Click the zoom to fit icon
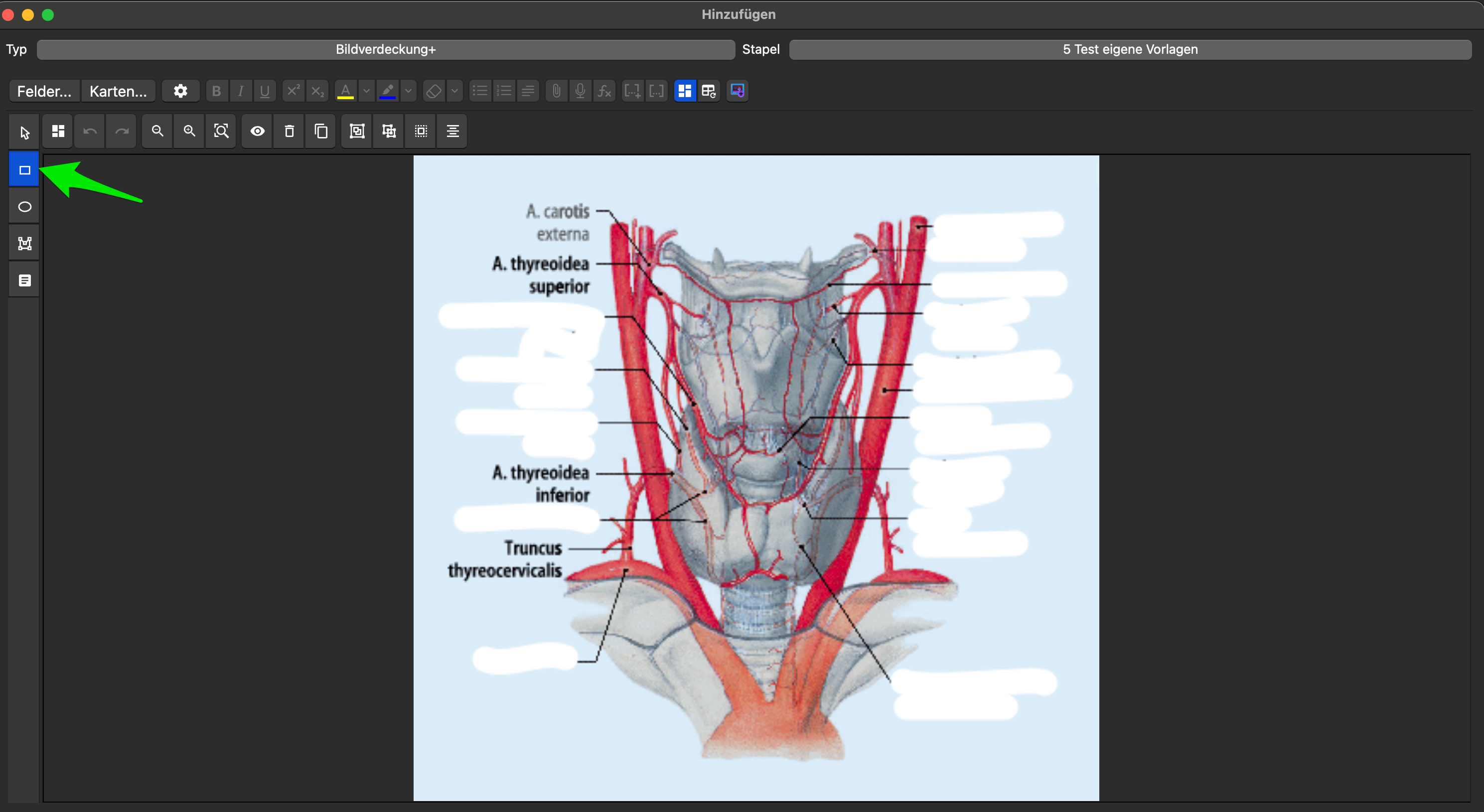Viewport: 1484px width, 812px height. 221,132
